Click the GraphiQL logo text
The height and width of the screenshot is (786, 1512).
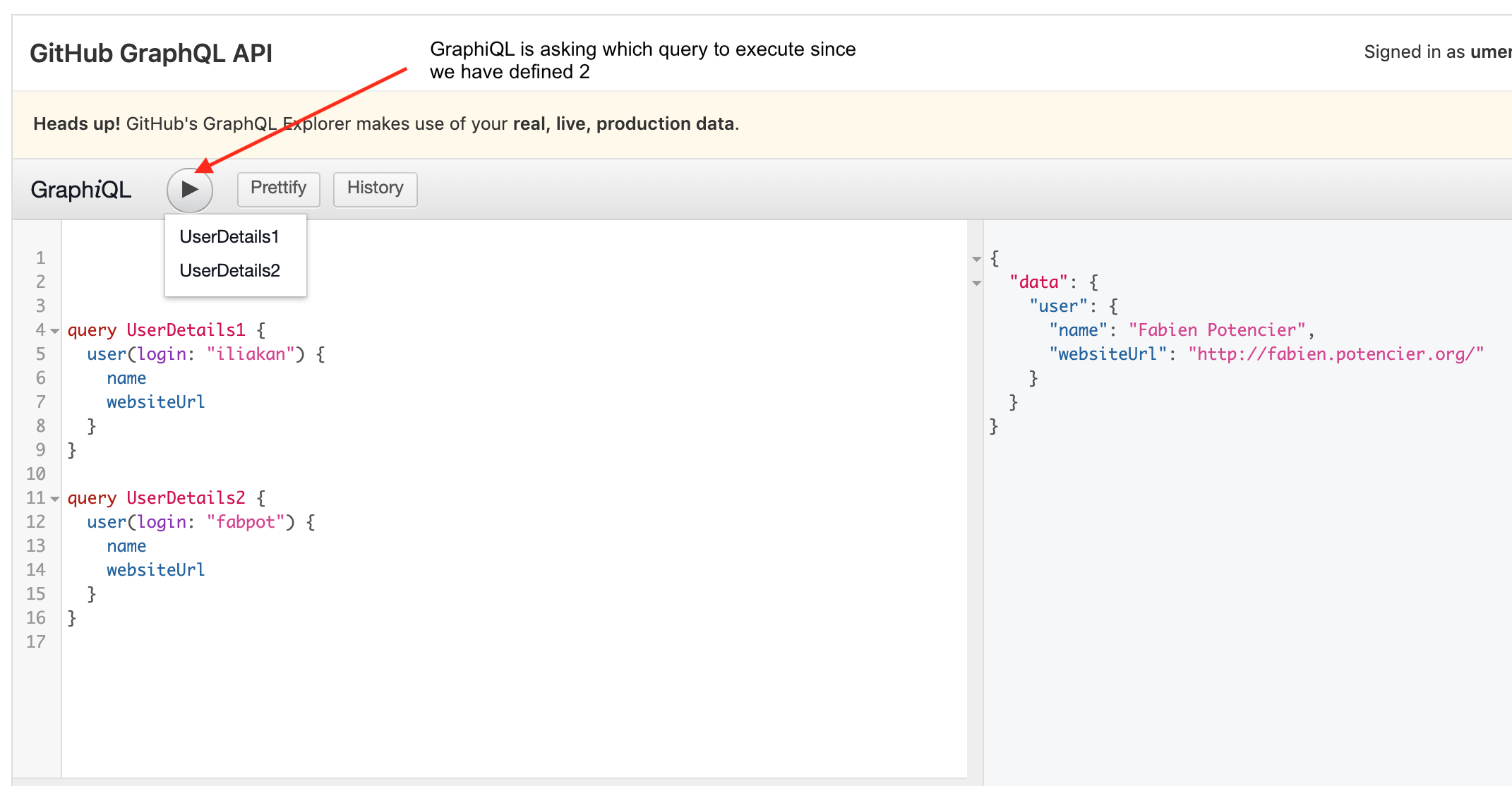pyautogui.click(x=80, y=190)
